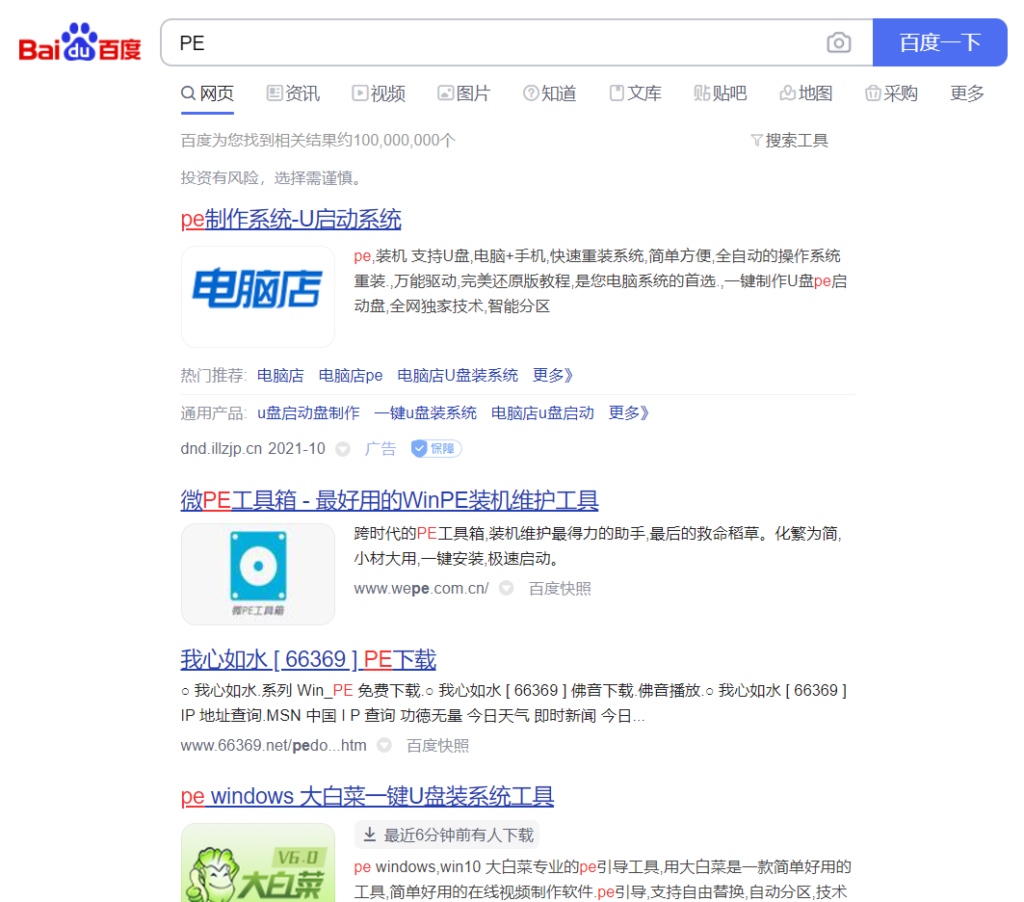The height and width of the screenshot is (902, 1024).
Task: Switch to the 文库 tab
Action: 635,93
